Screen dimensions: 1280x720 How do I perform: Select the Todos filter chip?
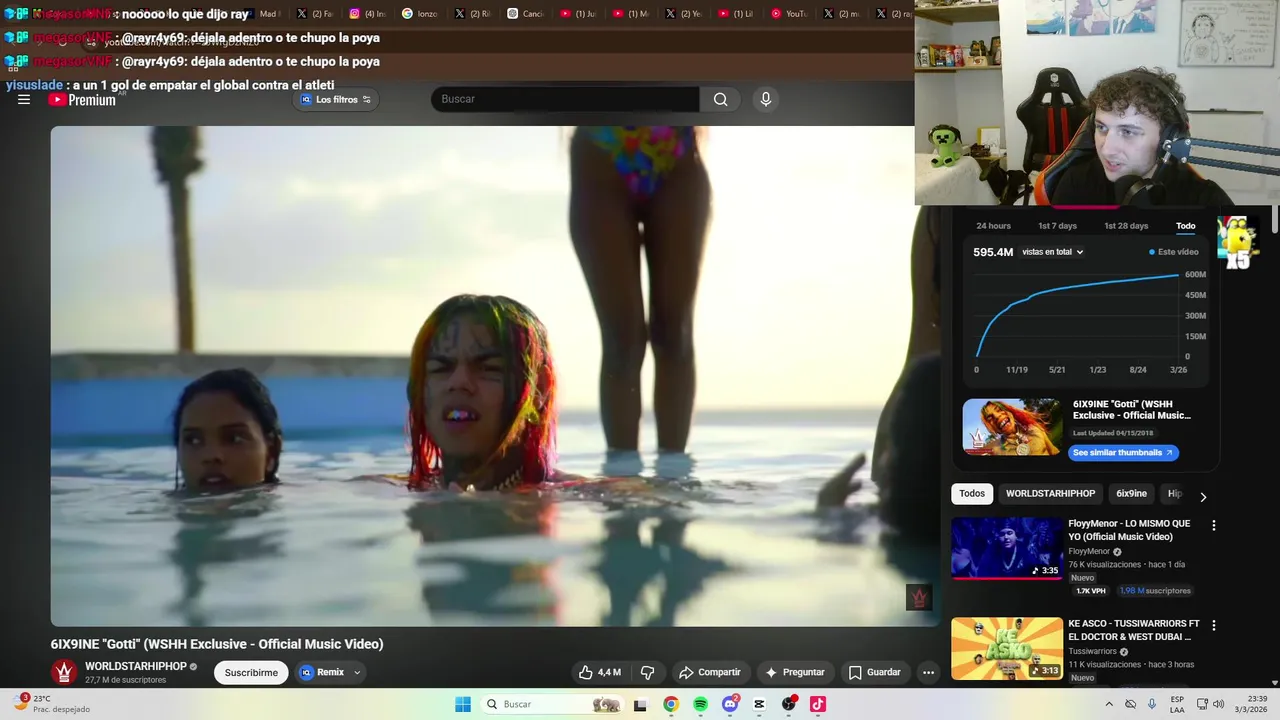point(972,494)
